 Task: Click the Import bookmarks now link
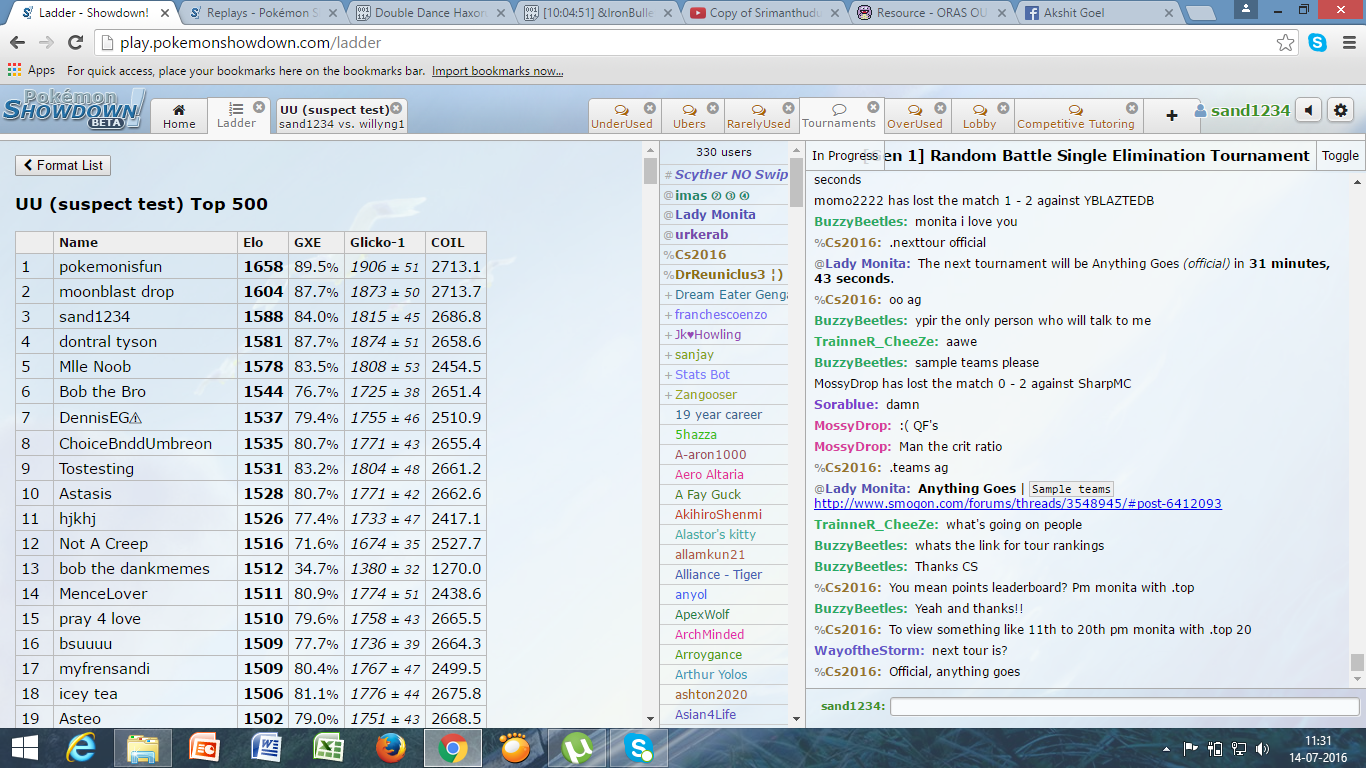(497, 71)
